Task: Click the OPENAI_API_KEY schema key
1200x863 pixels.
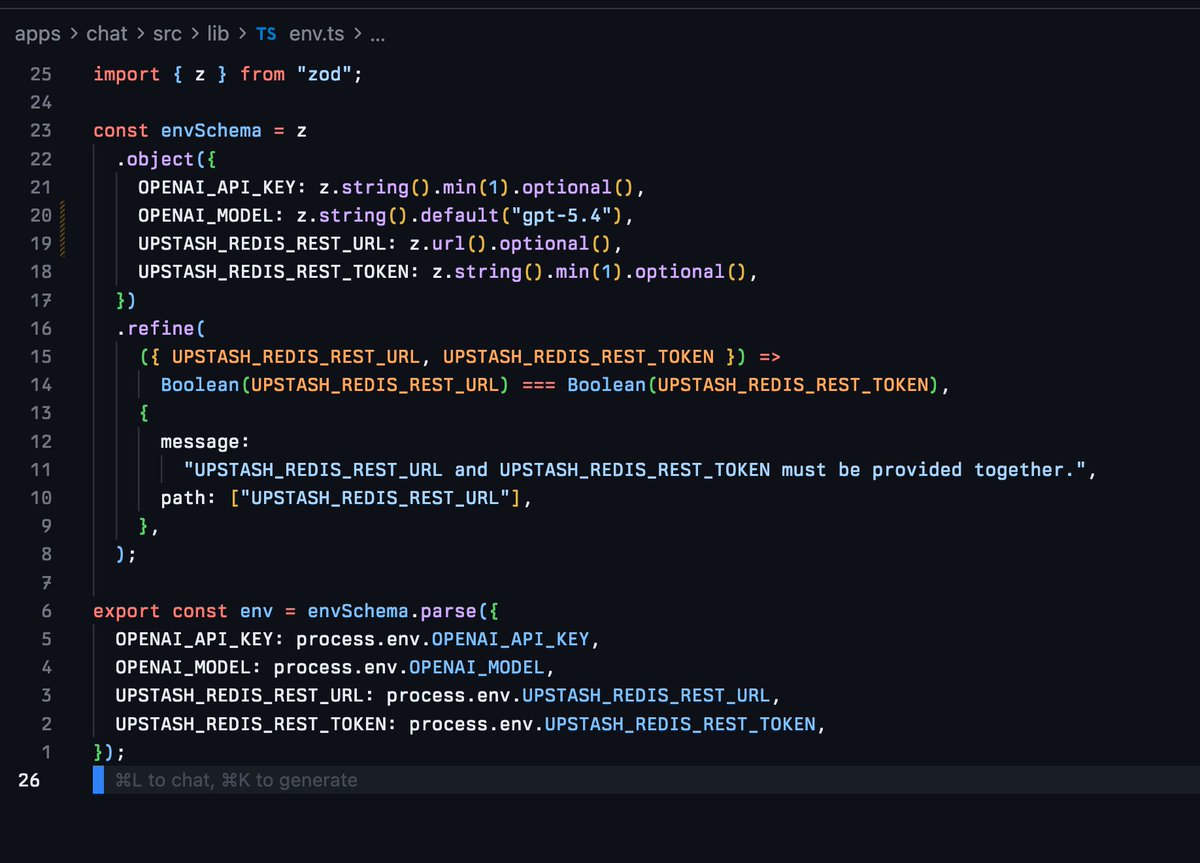Action: pos(215,187)
